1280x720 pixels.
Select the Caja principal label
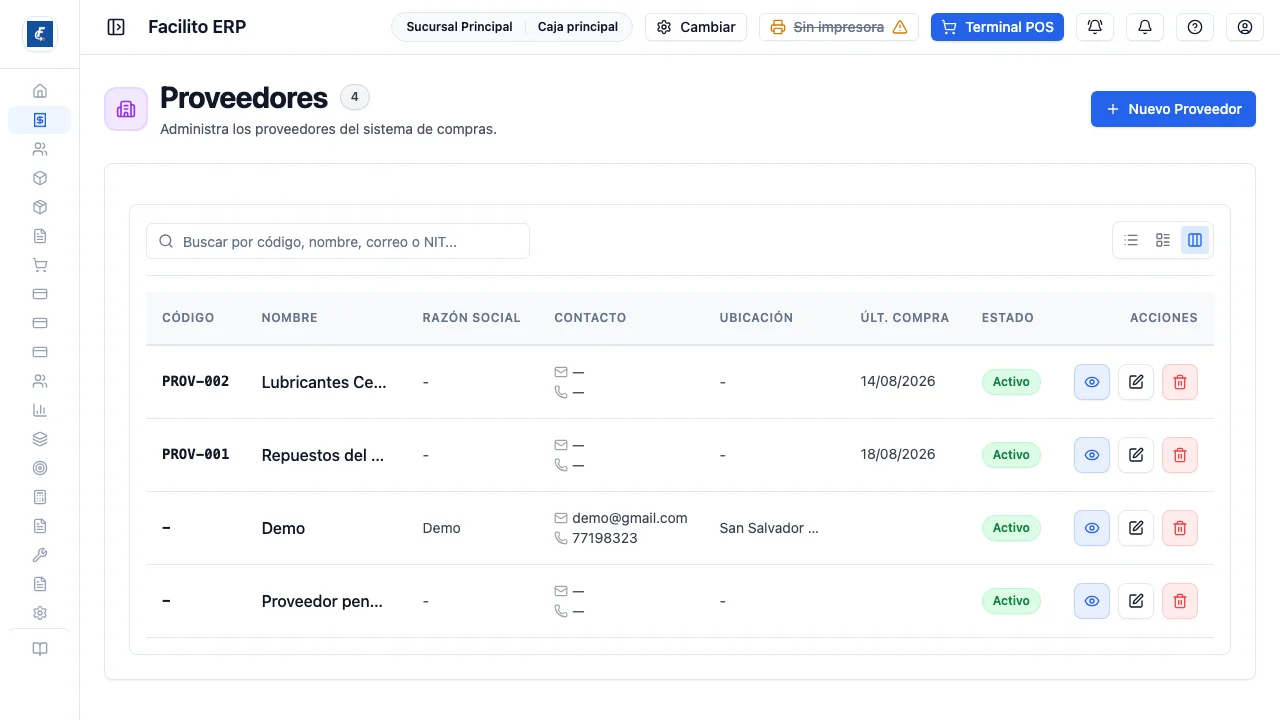click(x=578, y=27)
